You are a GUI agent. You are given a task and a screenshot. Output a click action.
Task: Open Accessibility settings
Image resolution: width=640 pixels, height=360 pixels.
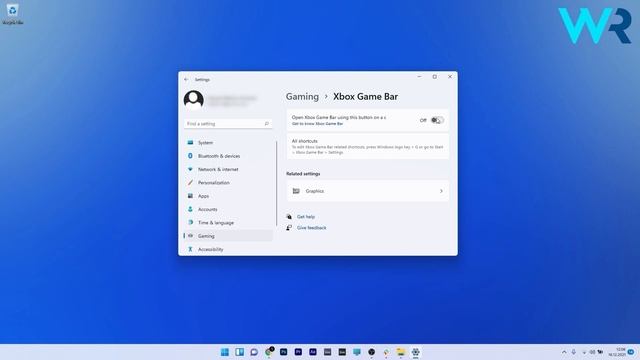pos(228,249)
